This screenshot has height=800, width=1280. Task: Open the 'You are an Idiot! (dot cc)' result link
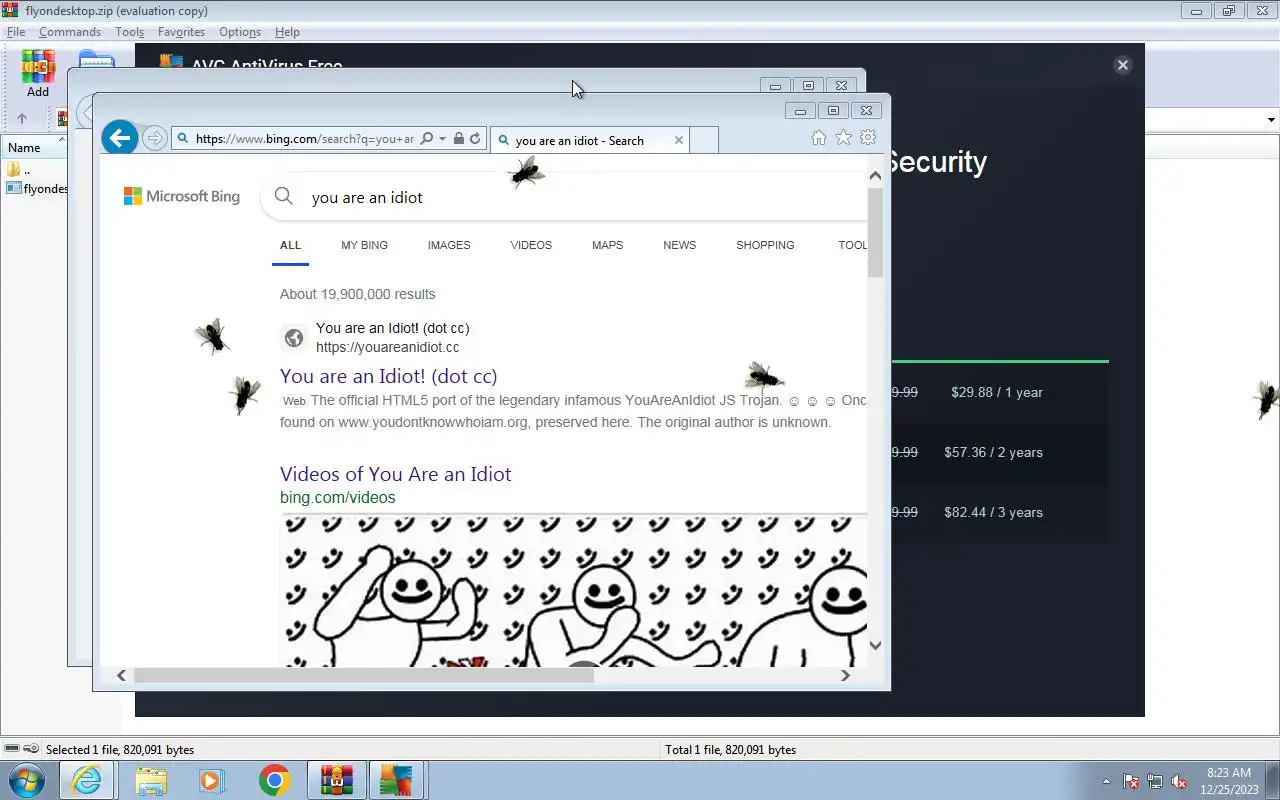[388, 376]
